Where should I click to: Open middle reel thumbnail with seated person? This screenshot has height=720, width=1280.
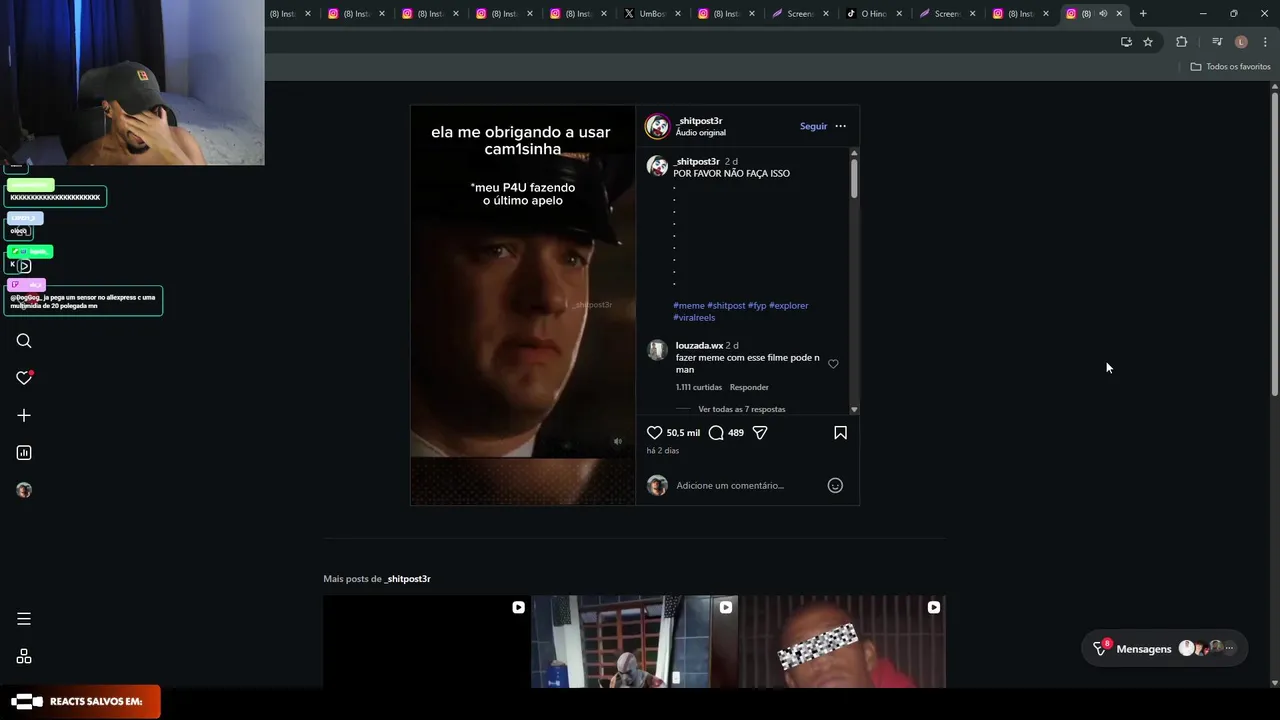pyautogui.click(x=634, y=642)
